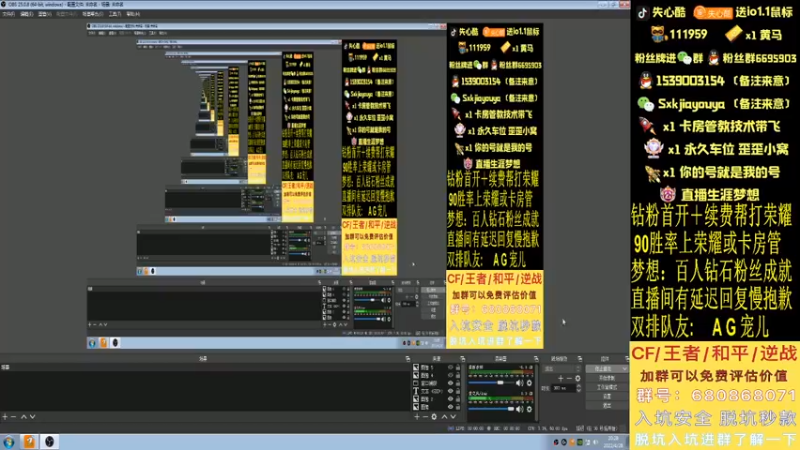Image resolution: width=800 pixels, height=450 pixels.
Task: Open source properties gear in Sources panel
Action: point(434,416)
